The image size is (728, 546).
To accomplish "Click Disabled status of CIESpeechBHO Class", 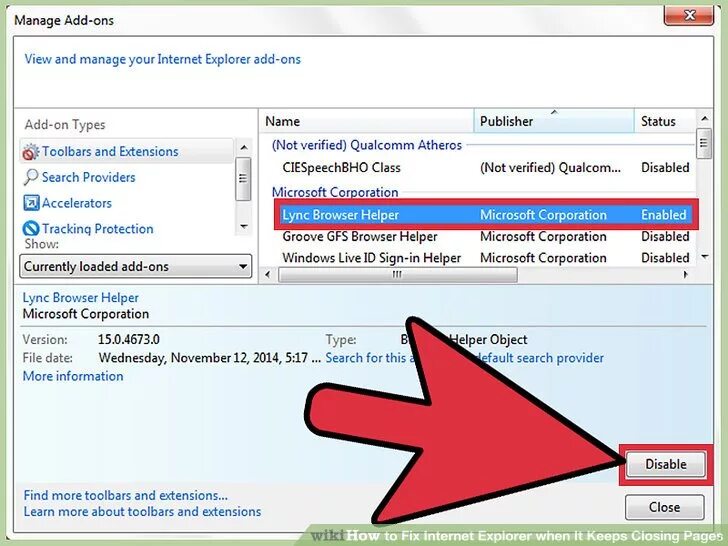I will (x=665, y=168).
